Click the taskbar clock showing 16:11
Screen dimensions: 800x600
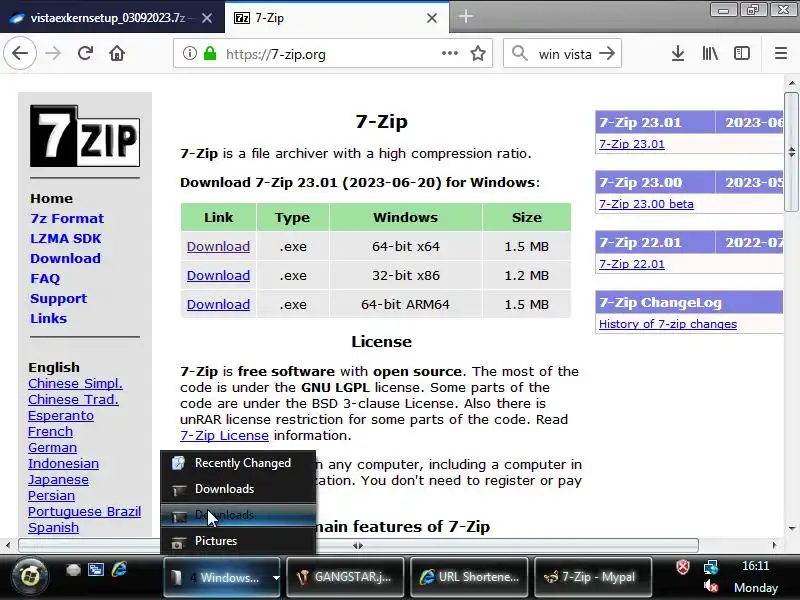tap(756, 566)
